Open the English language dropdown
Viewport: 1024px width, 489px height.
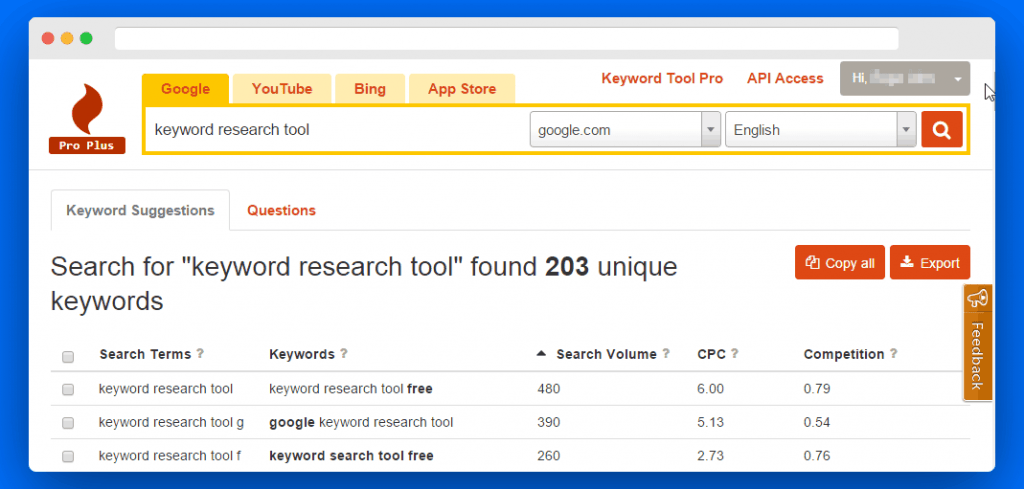point(820,129)
